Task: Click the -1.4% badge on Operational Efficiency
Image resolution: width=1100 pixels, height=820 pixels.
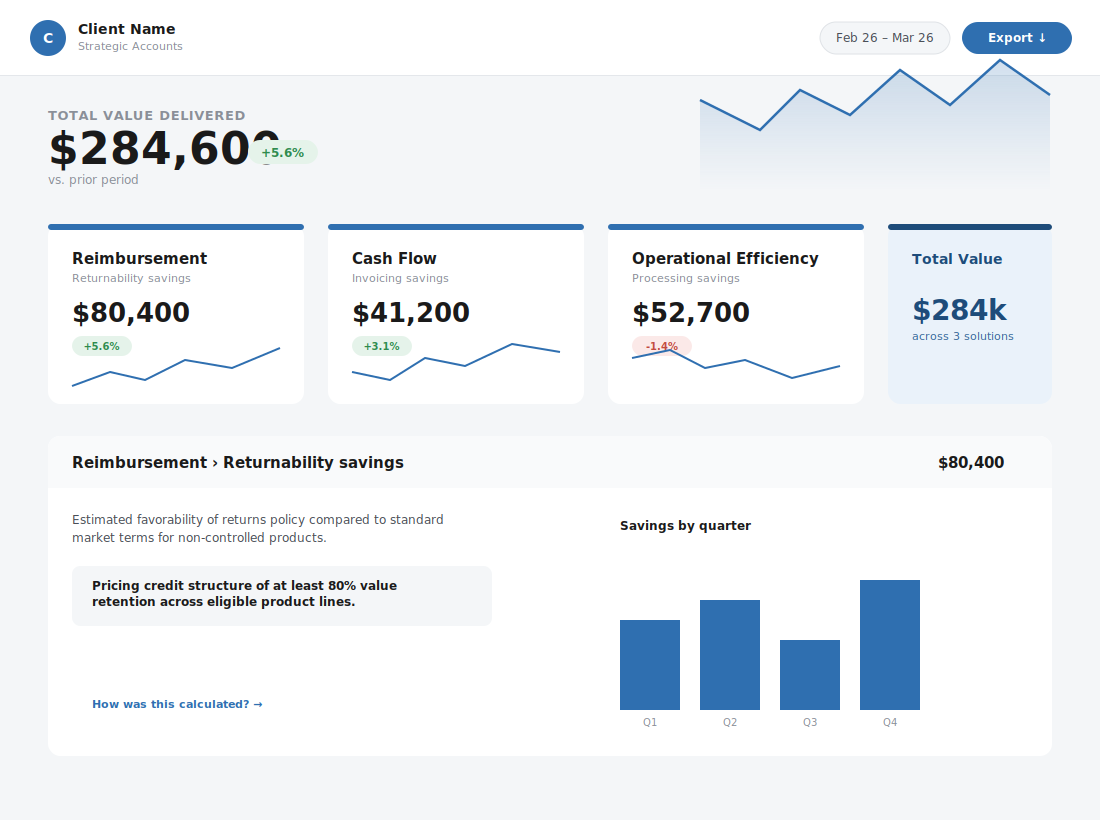Action: pyautogui.click(x=662, y=346)
